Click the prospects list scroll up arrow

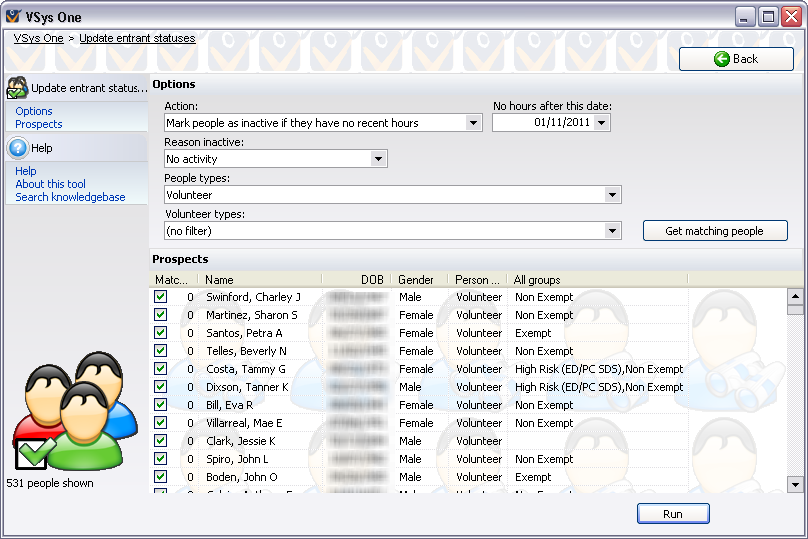[x=795, y=296]
